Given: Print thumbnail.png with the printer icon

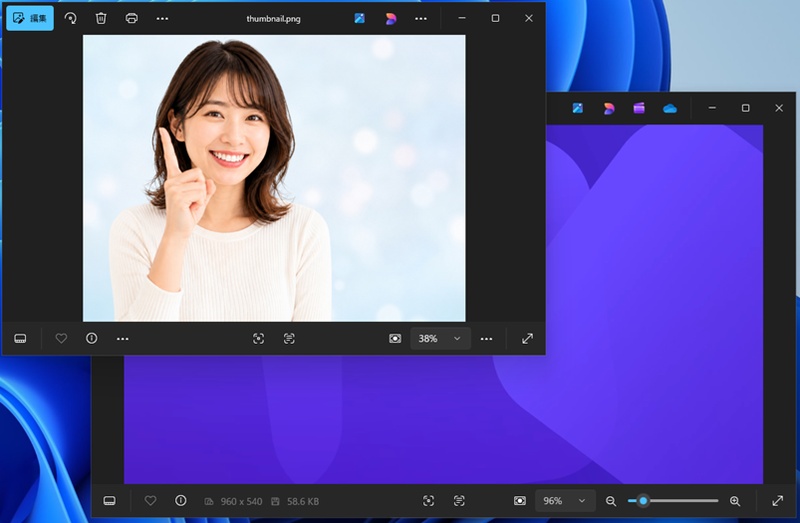Looking at the screenshot, I should [x=132, y=18].
